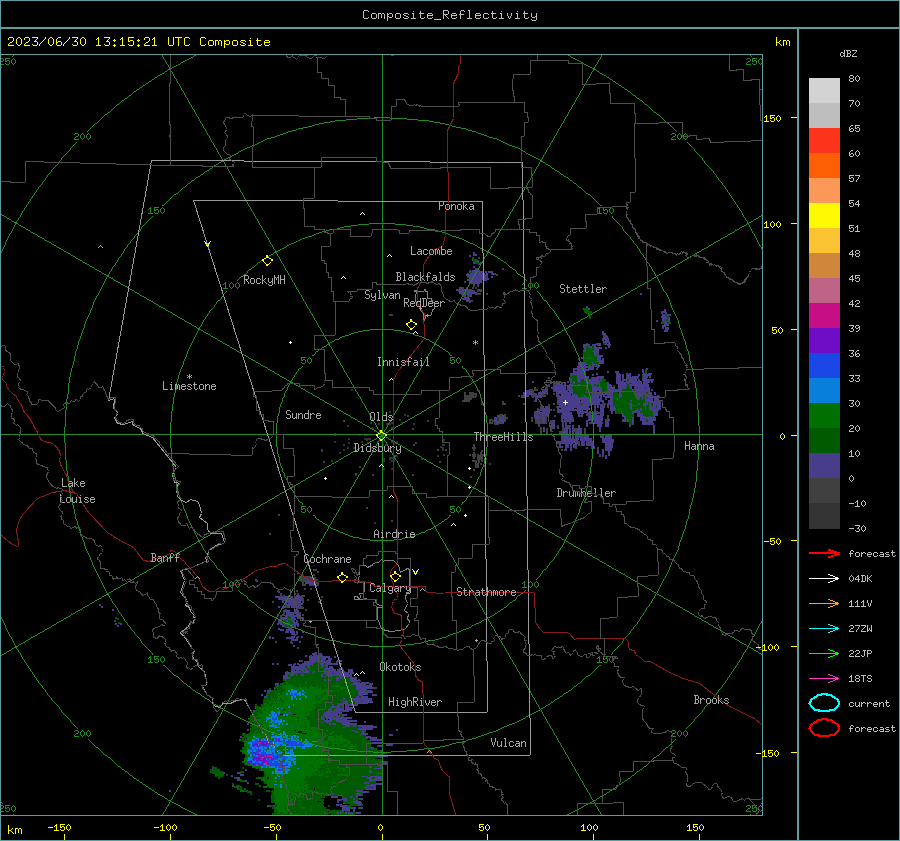The height and width of the screenshot is (841, 900).
Task: Click the red forecast arrow in legend
Action: (x=824, y=553)
